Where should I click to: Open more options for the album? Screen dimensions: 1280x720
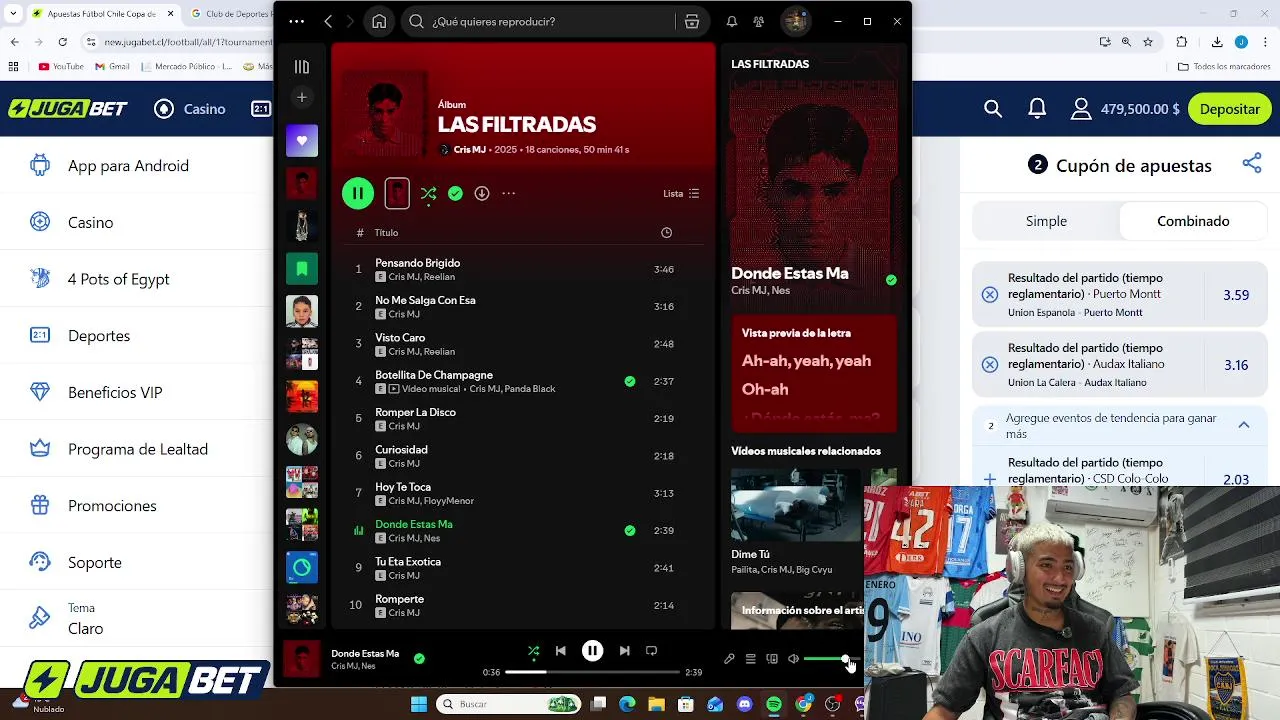508,193
